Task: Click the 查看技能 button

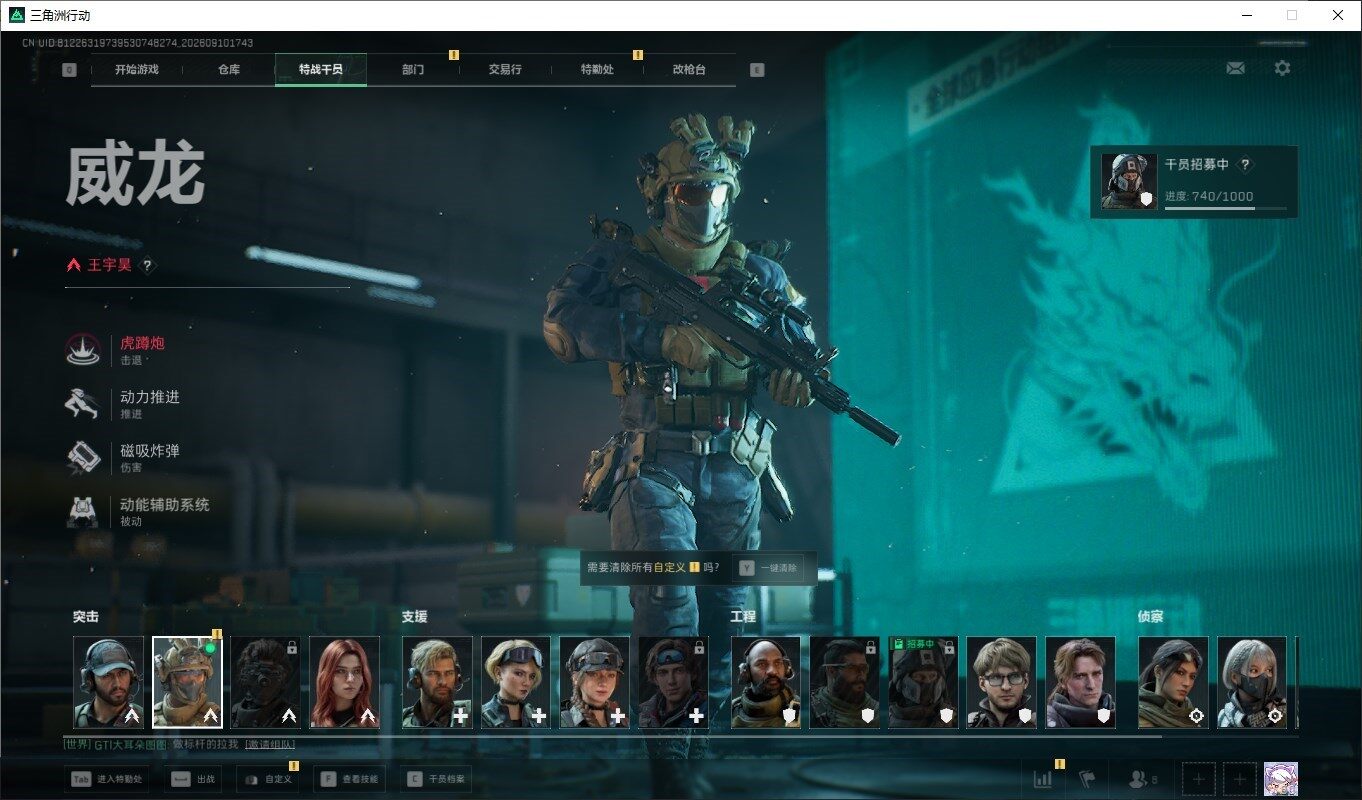Action: 349,779
